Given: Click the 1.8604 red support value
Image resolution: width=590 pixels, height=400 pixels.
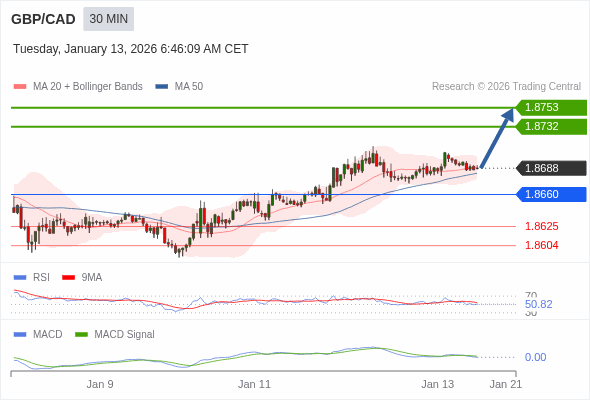Looking at the screenshot, I should click(542, 245).
